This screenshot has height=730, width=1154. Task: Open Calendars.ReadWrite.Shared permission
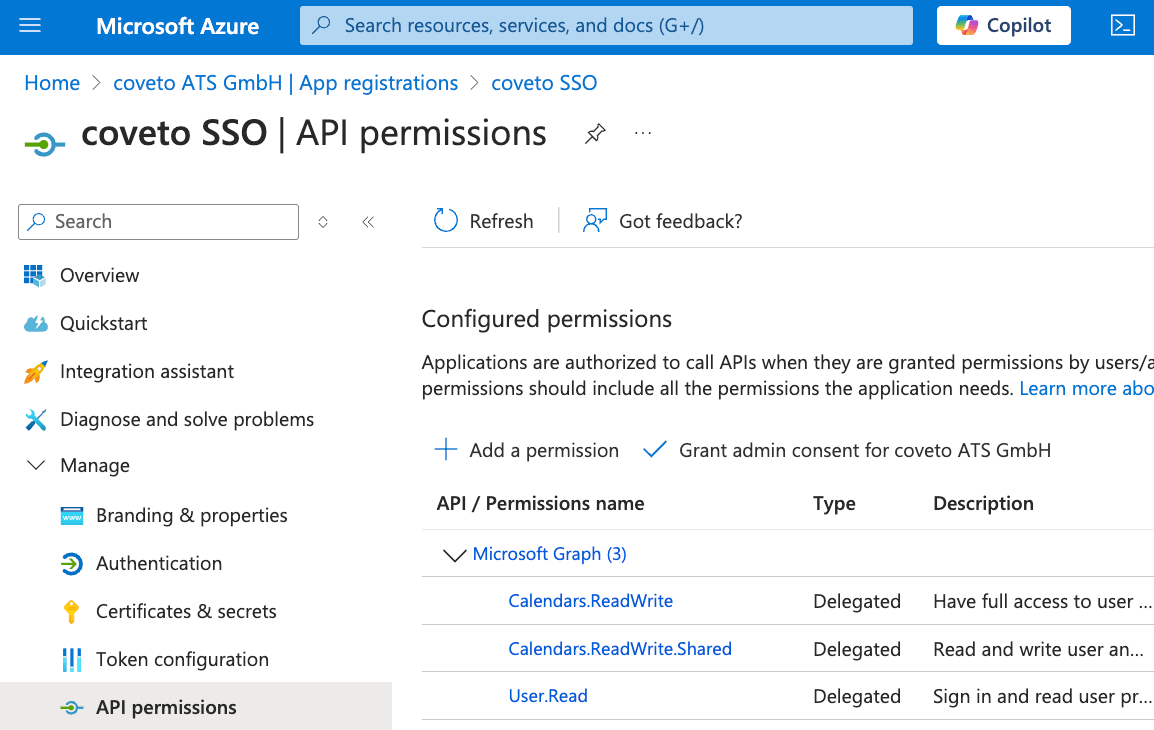click(620, 649)
